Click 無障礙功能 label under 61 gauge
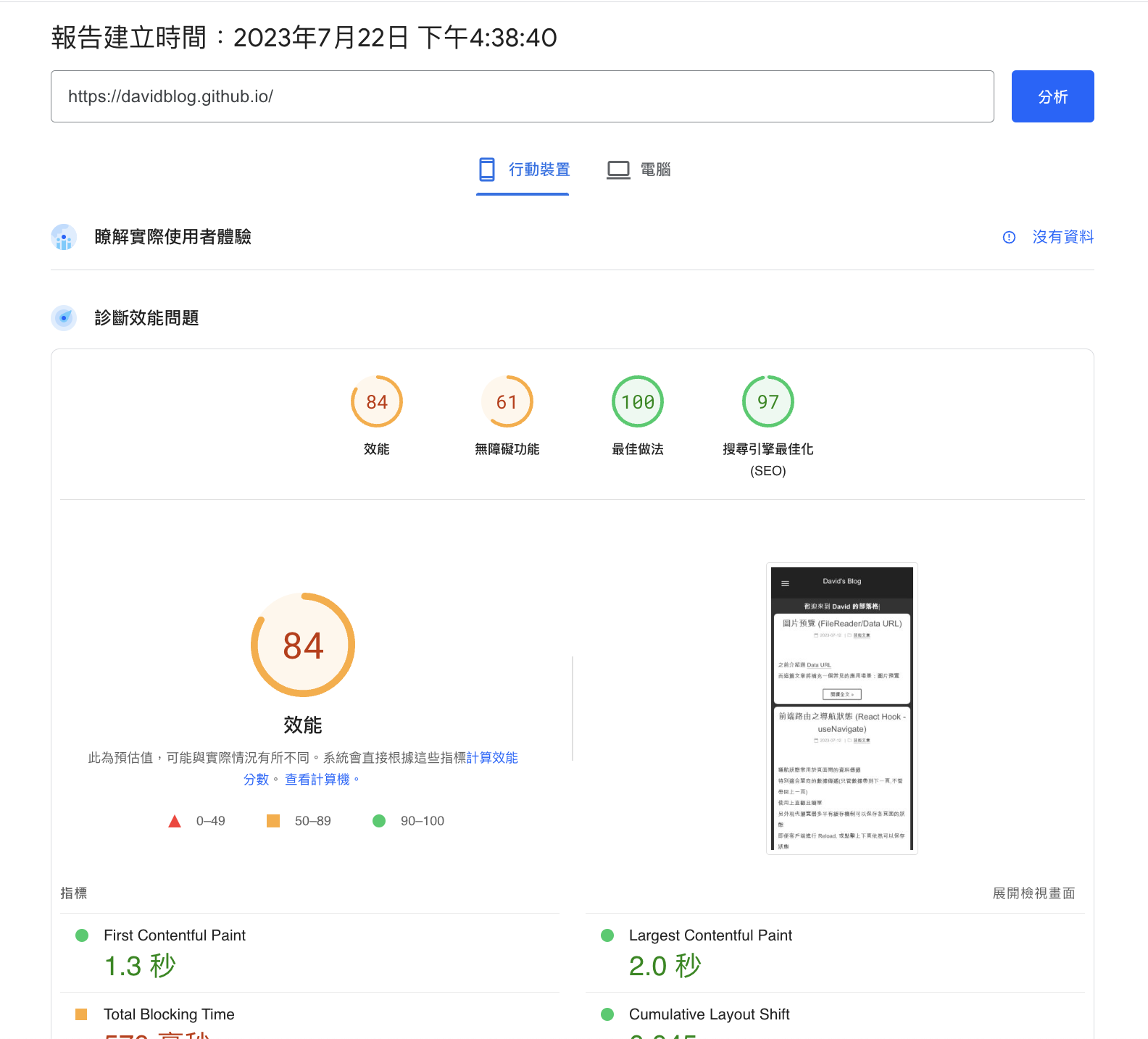Screen dimensions: 1148x1039 coord(507,449)
